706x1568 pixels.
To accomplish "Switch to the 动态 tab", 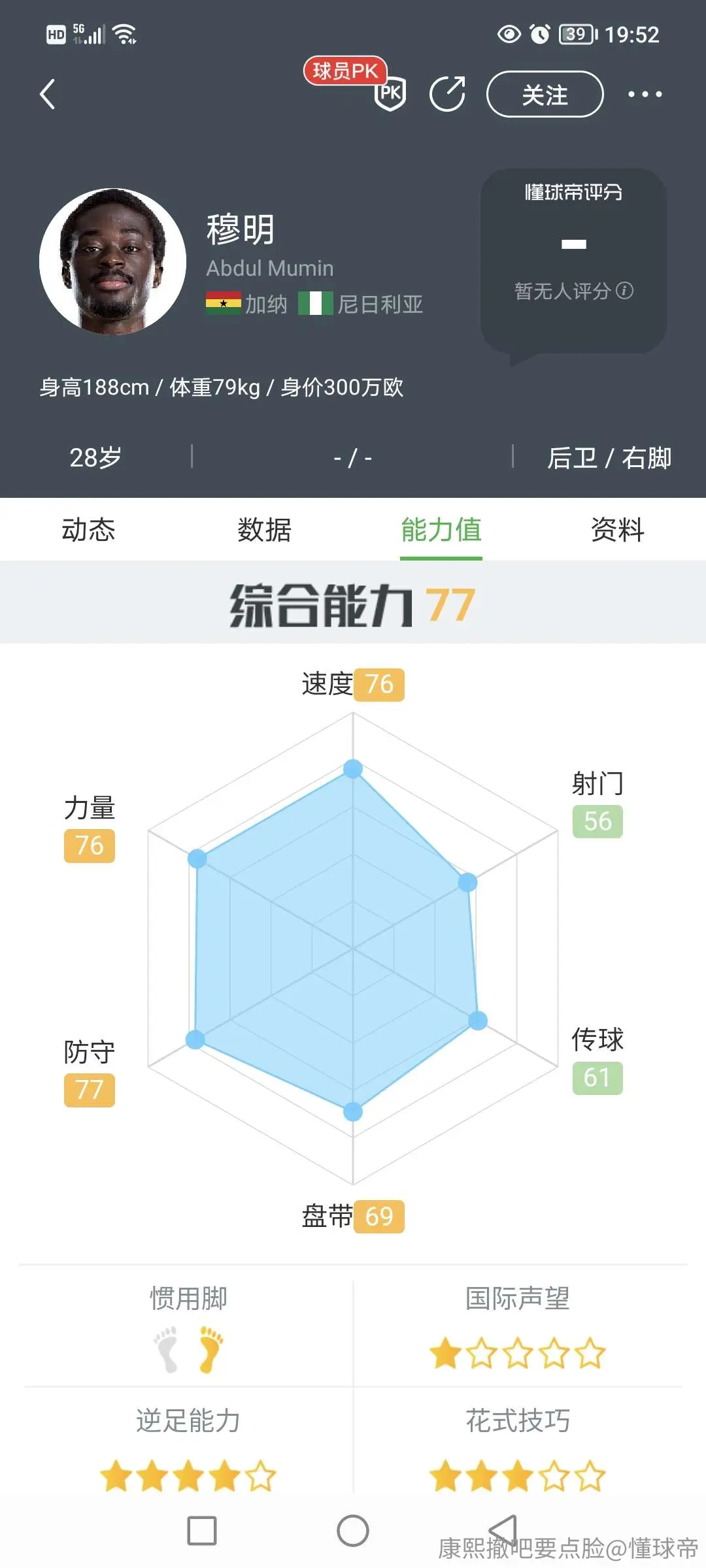I will [88, 530].
